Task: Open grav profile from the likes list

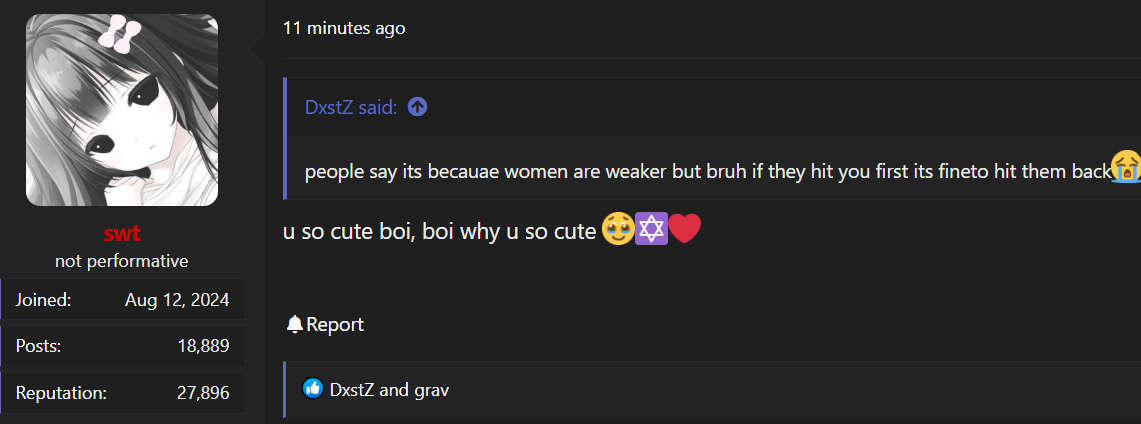Action: point(430,390)
